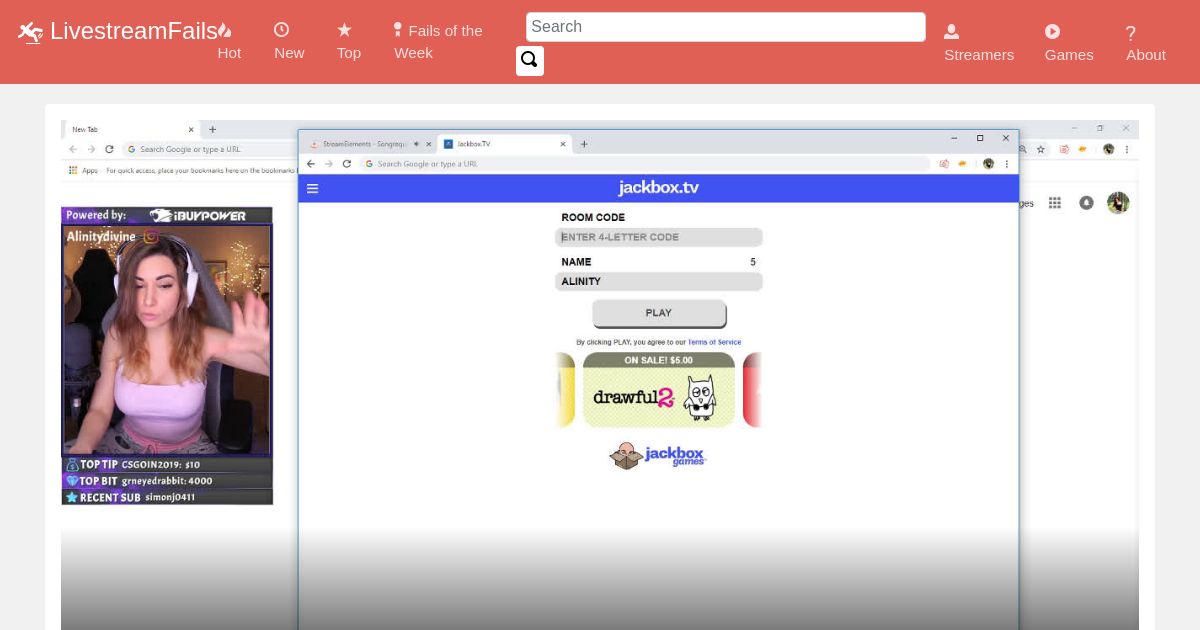
Task: Click reload in the front Chrome window
Action: (346, 164)
